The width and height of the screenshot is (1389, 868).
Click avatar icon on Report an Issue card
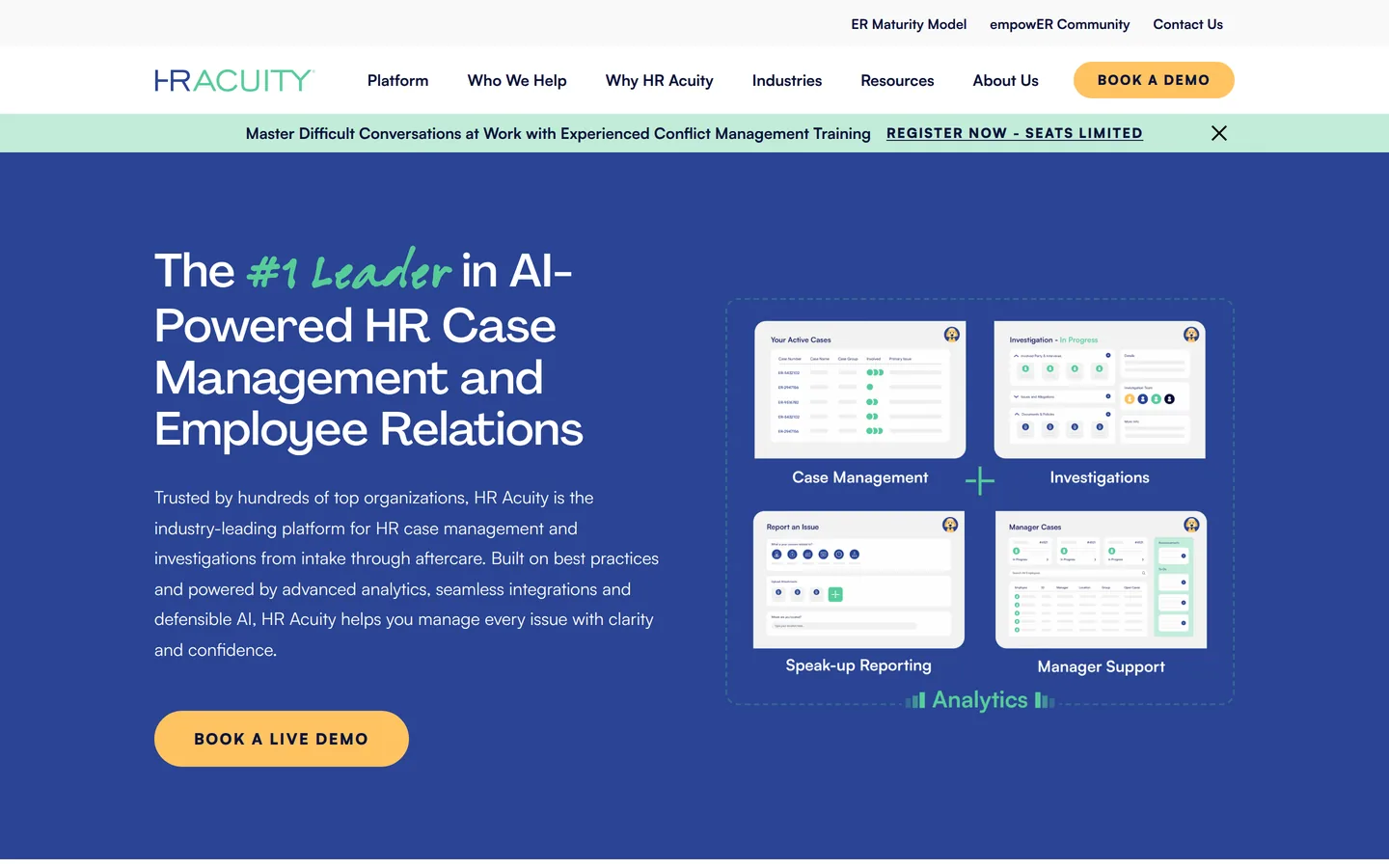950,525
